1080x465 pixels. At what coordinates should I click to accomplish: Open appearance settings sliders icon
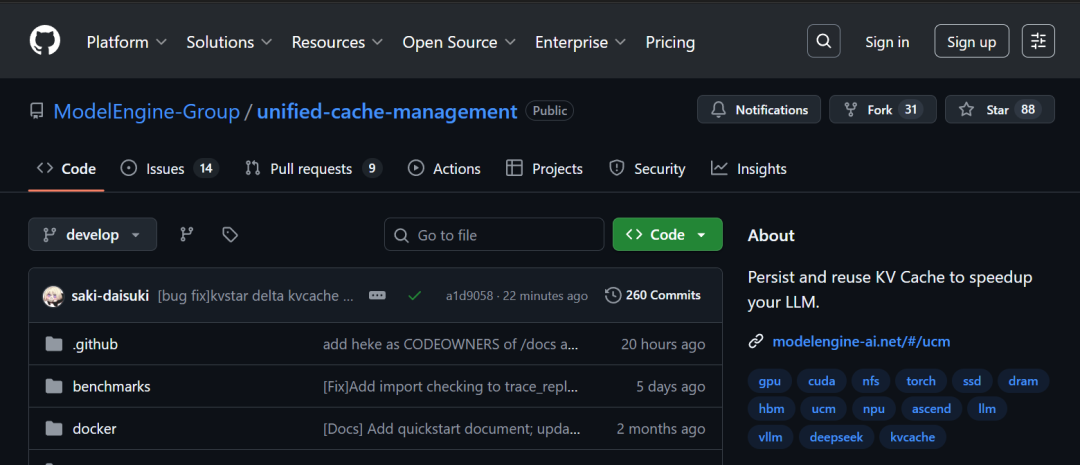coord(1038,41)
